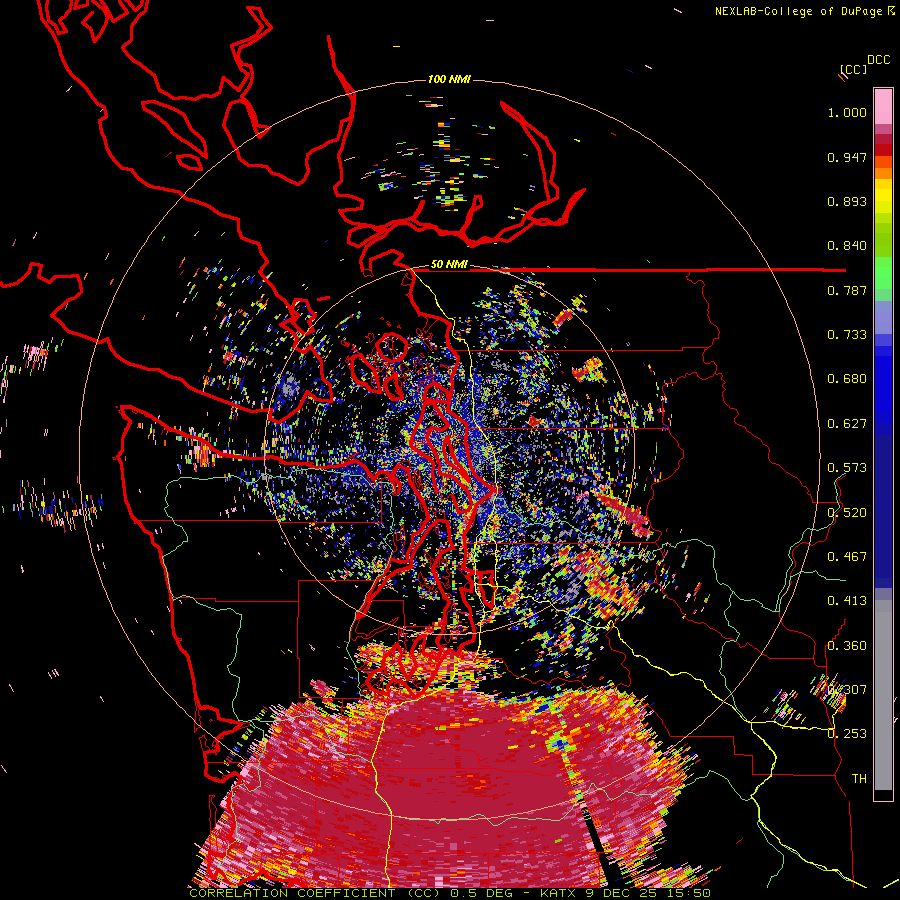Click the NEXLAB-College of DuPage label
This screenshot has width=900, height=900.
799,11
